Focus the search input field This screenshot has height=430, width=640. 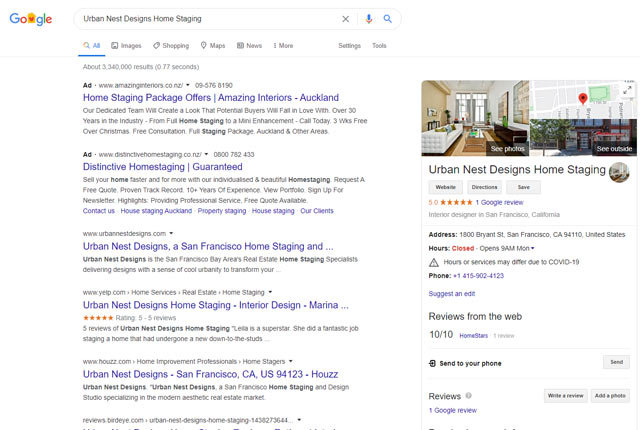point(209,19)
